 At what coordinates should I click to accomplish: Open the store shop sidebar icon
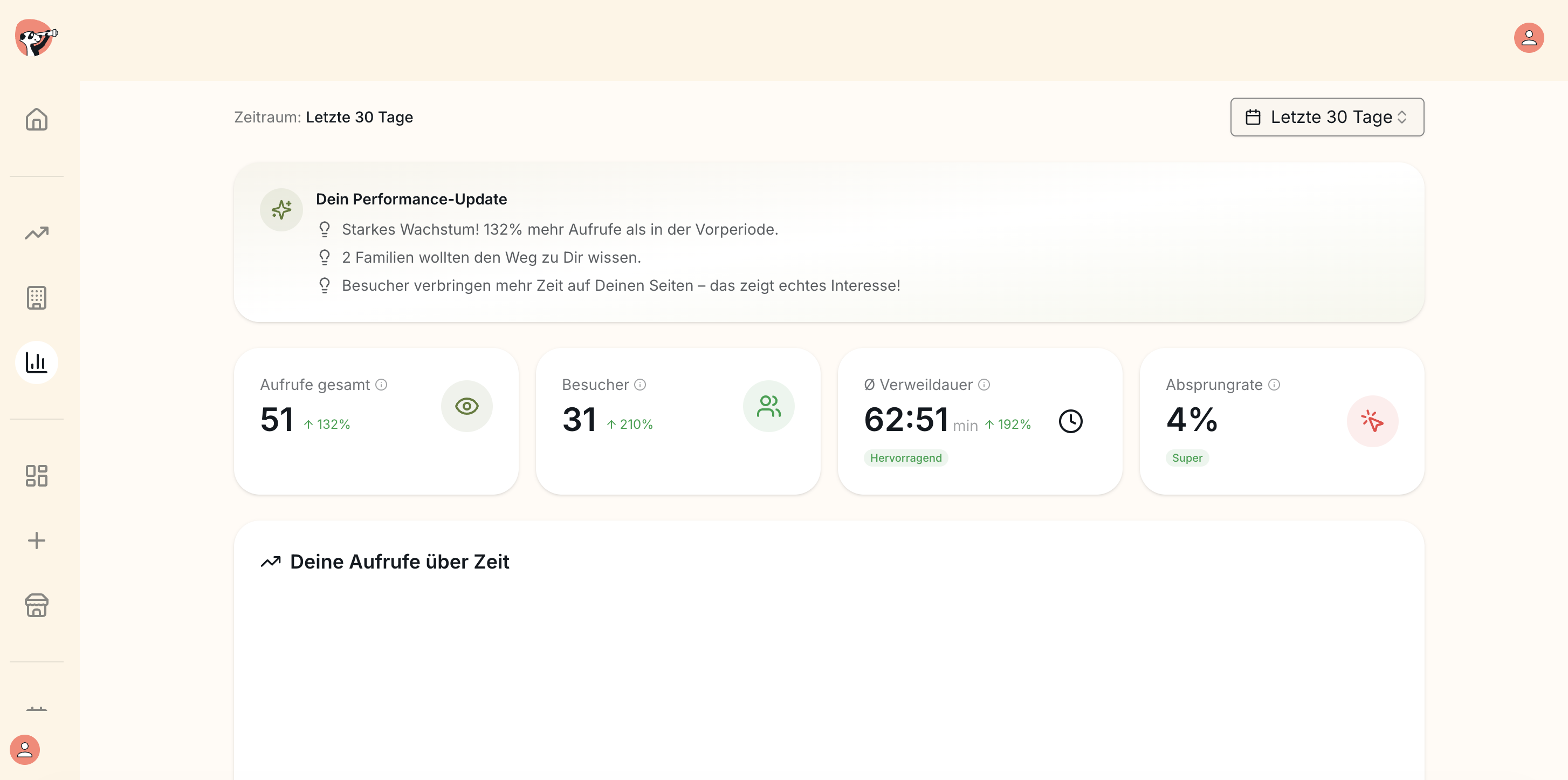pos(37,605)
